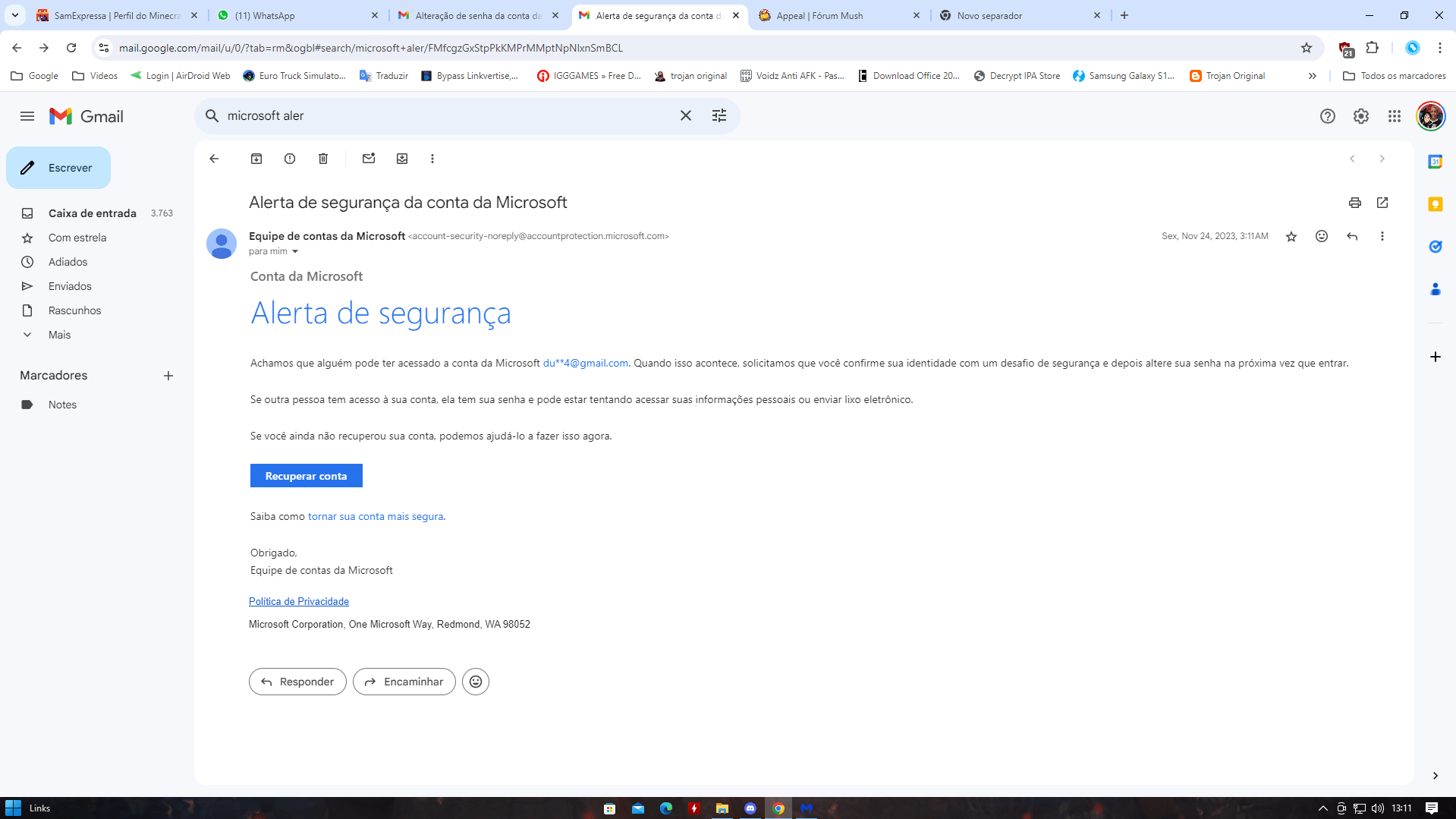
Task: Open Traduzir bookmark
Action: (x=384, y=76)
